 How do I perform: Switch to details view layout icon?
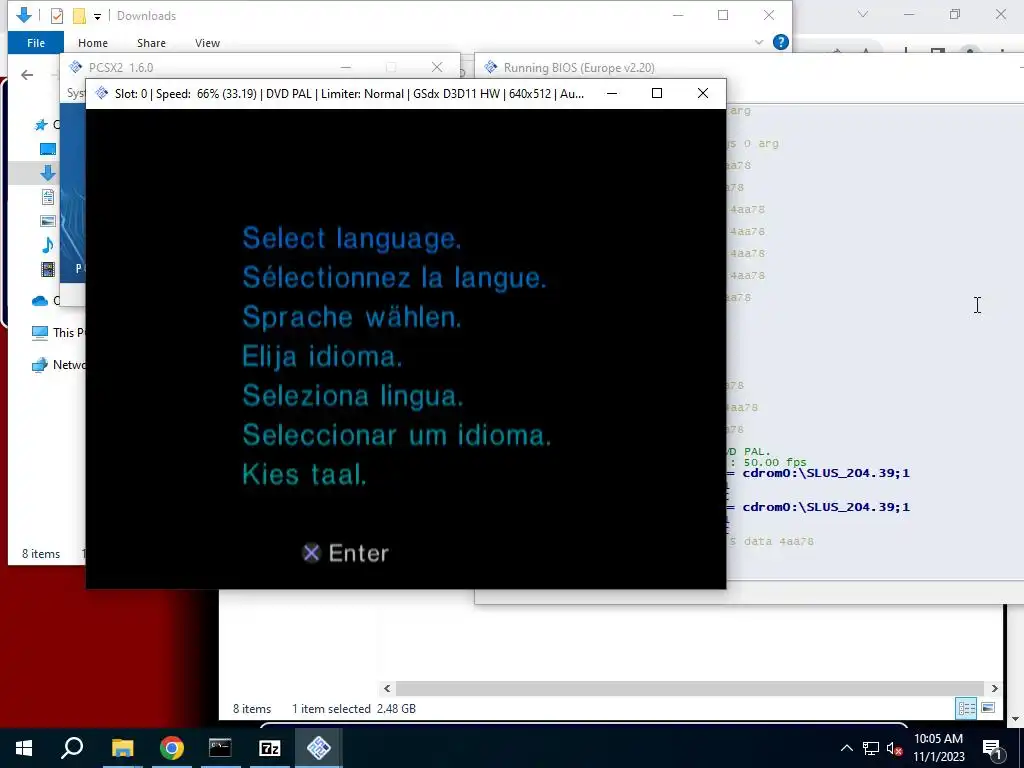click(966, 708)
